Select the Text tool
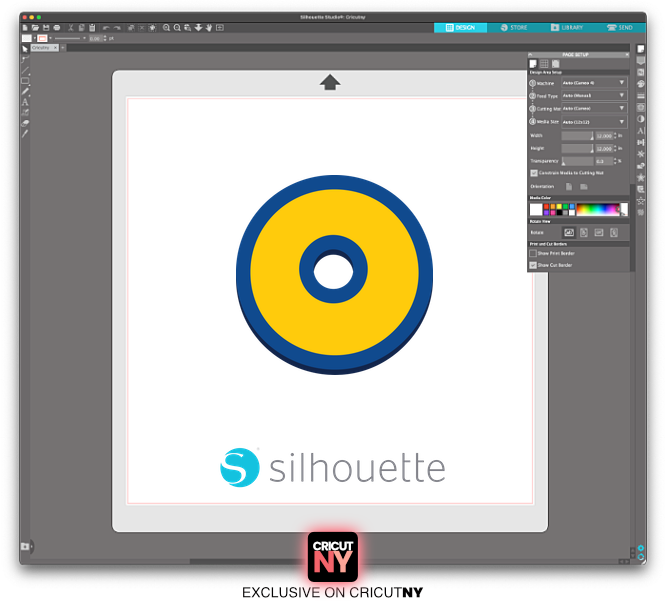The width and height of the screenshot is (665, 604). coord(25,102)
